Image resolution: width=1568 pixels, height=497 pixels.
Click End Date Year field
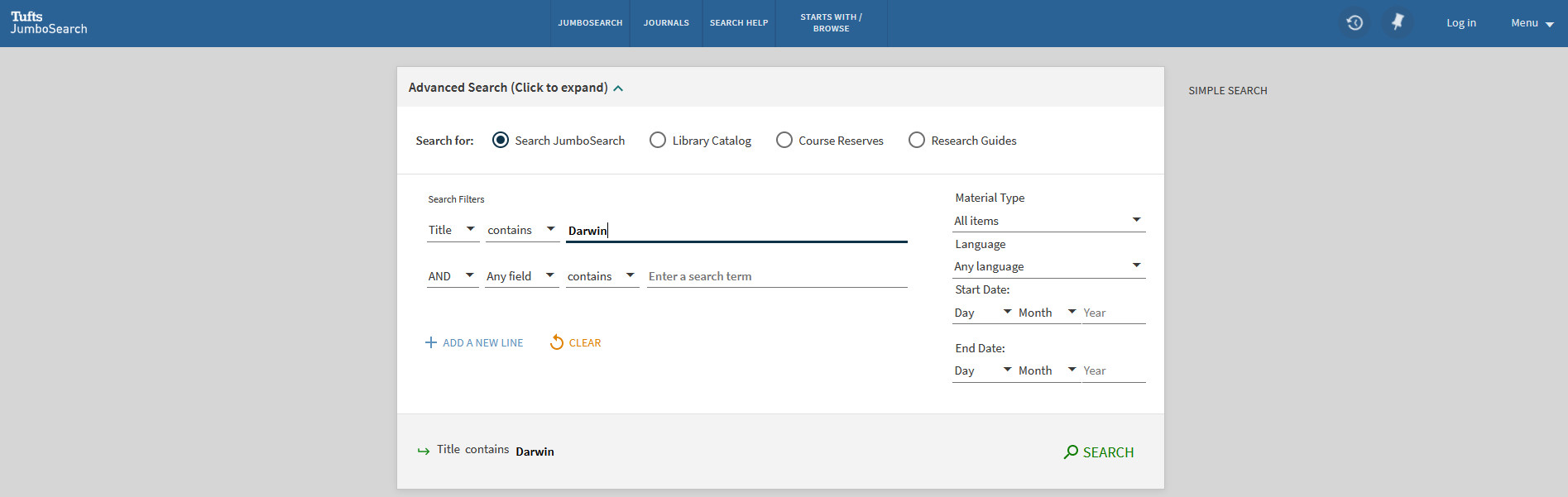coord(1114,370)
